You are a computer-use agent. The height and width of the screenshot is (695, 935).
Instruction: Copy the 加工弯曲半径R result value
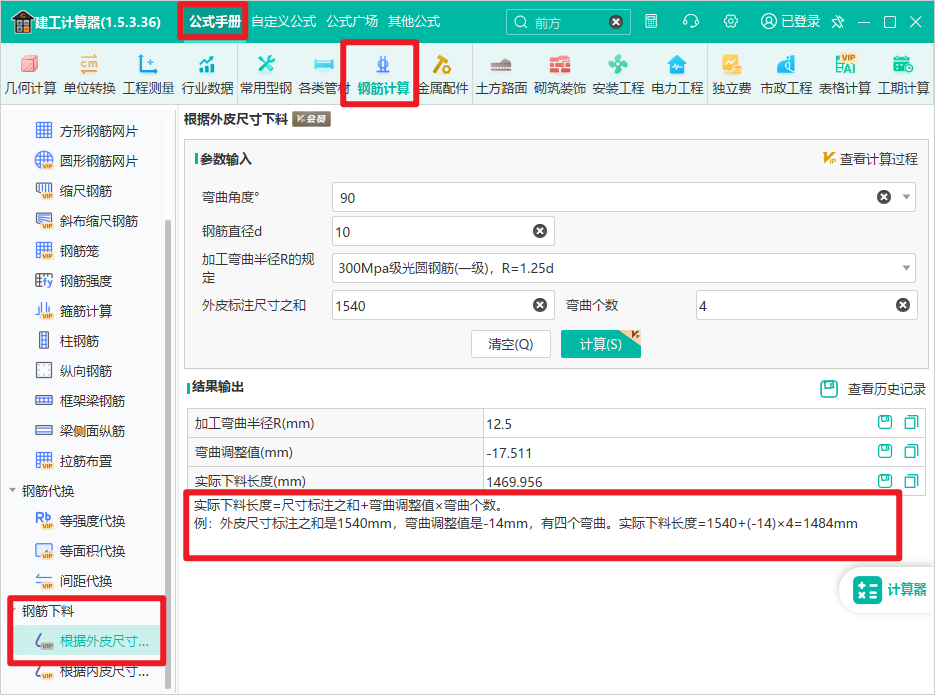(x=911, y=422)
